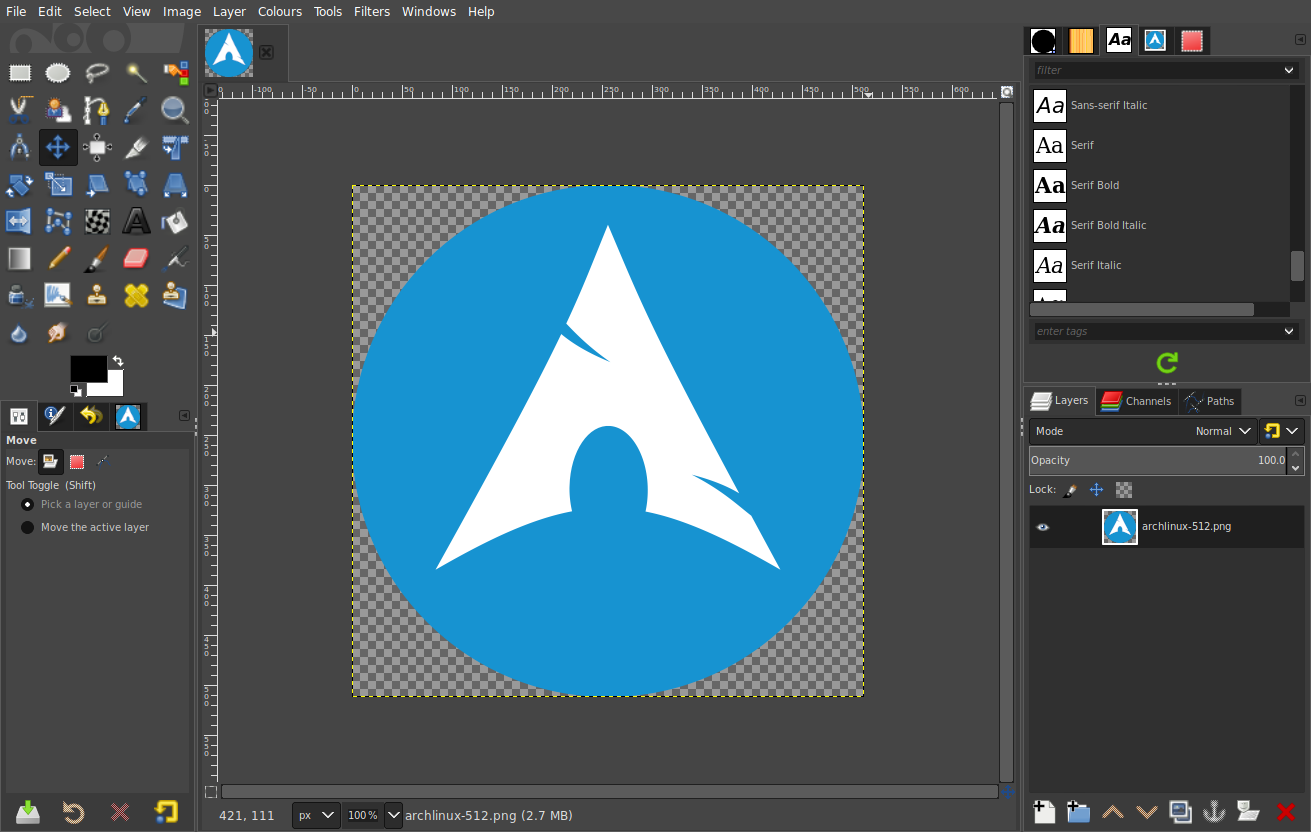Toggle the lock pixels brush icon
Image resolution: width=1311 pixels, height=832 pixels.
(x=1070, y=490)
